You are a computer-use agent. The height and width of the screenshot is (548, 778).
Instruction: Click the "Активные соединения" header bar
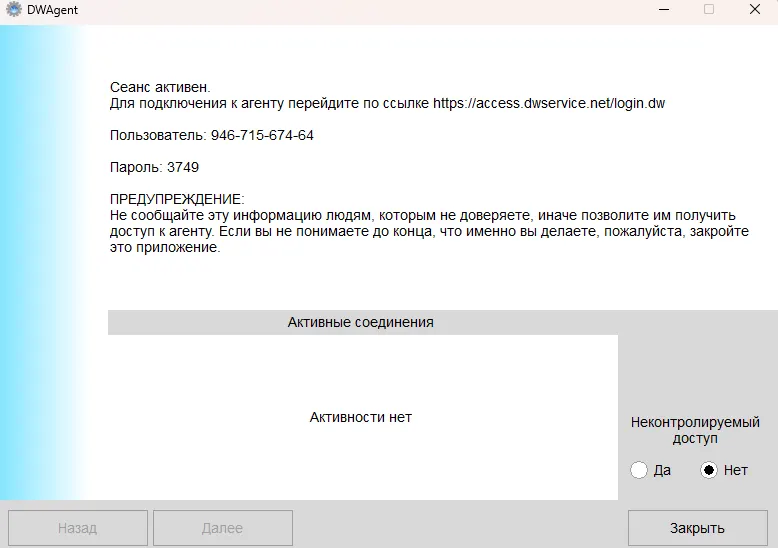click(361, 322)
